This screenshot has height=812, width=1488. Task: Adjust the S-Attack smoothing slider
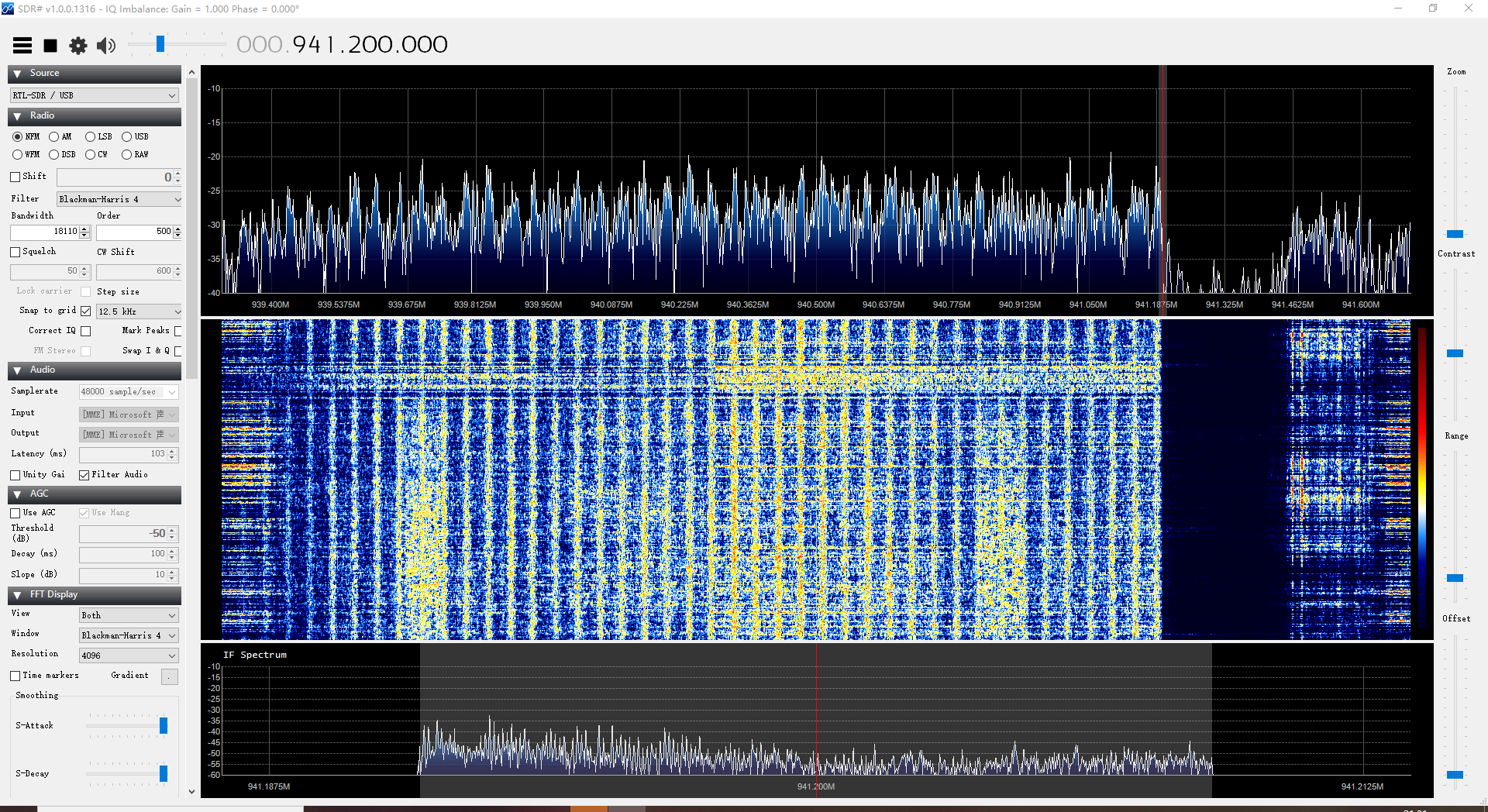[163, 725]
